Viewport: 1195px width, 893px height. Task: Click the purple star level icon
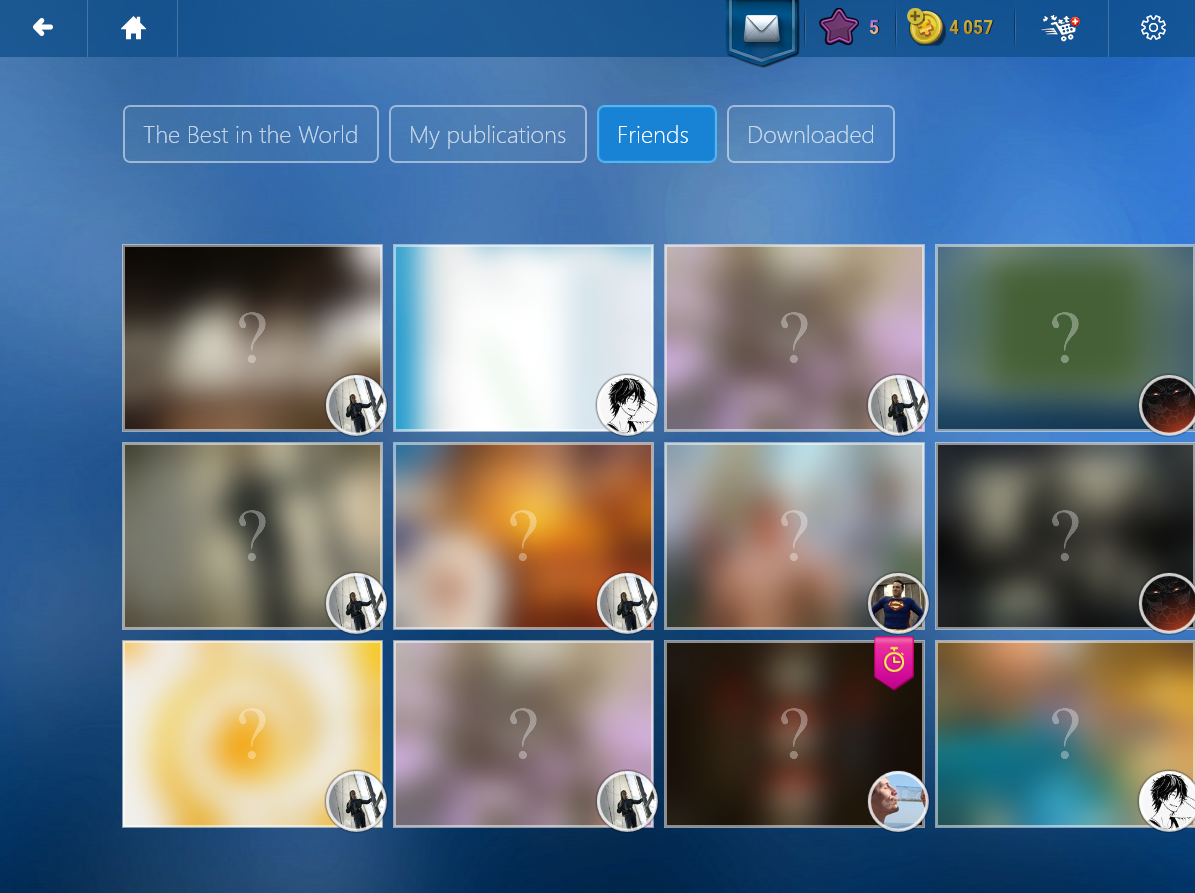pyautogui.click(x=838, y=28)
